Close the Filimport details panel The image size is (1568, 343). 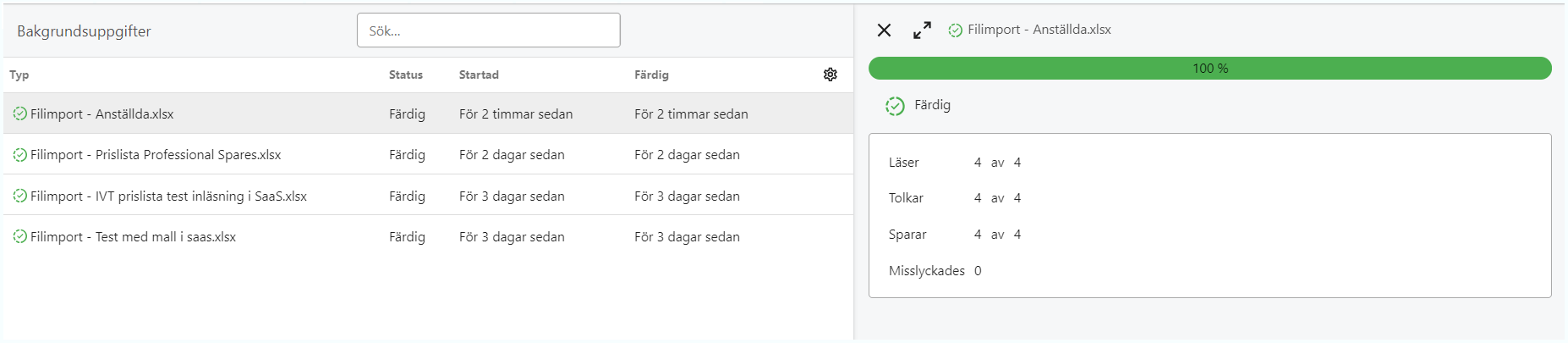pyautogui.click(x=884, y=30)
